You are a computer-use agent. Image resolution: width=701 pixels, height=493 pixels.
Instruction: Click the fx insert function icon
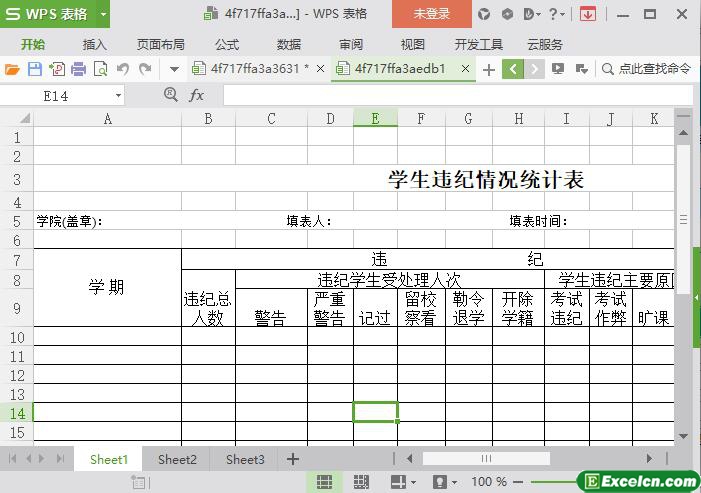coord(197,95)
